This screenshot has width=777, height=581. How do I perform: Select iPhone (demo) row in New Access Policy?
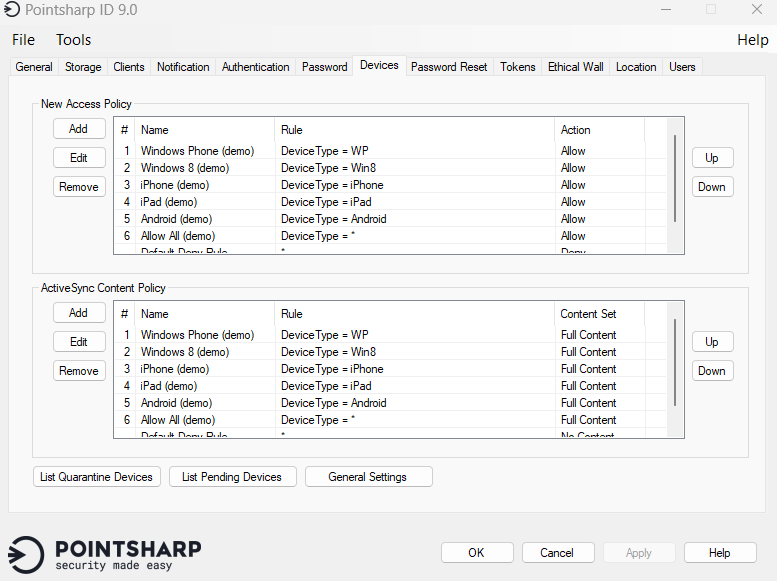pyautogui.click(x=175, y=185)
